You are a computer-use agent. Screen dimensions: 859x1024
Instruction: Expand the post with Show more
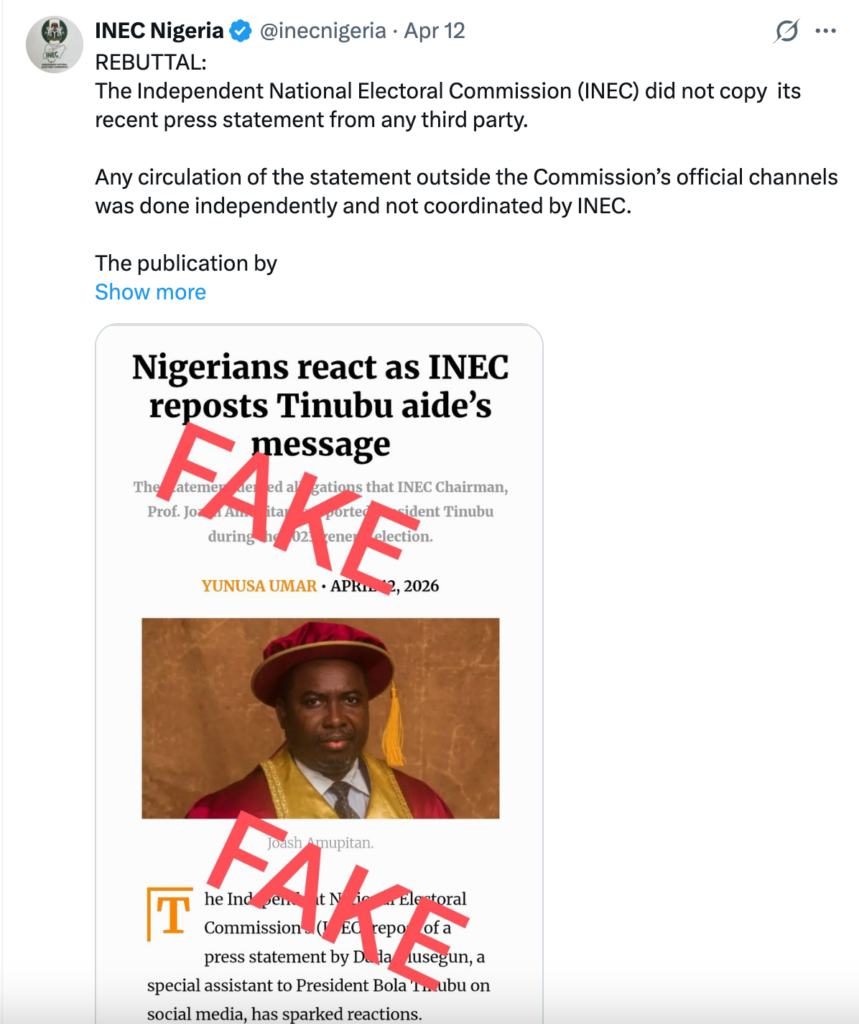coord(150,291)
